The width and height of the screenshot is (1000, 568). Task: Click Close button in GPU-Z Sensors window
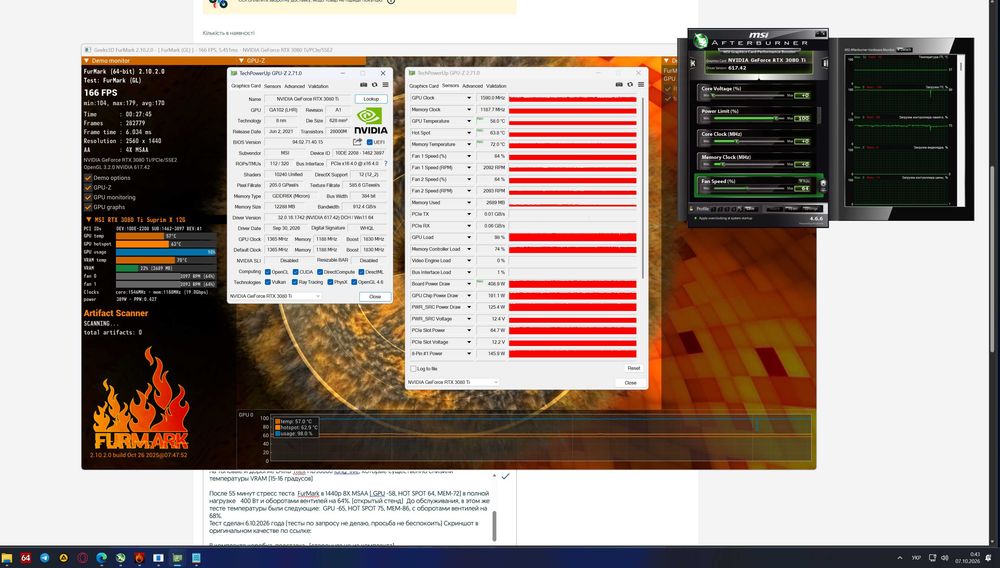click(x=631, y=382)
